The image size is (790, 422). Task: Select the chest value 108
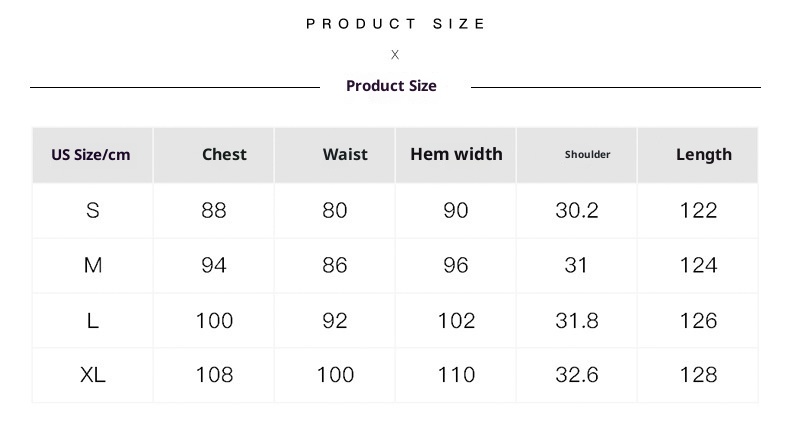[x=214, y=375]
